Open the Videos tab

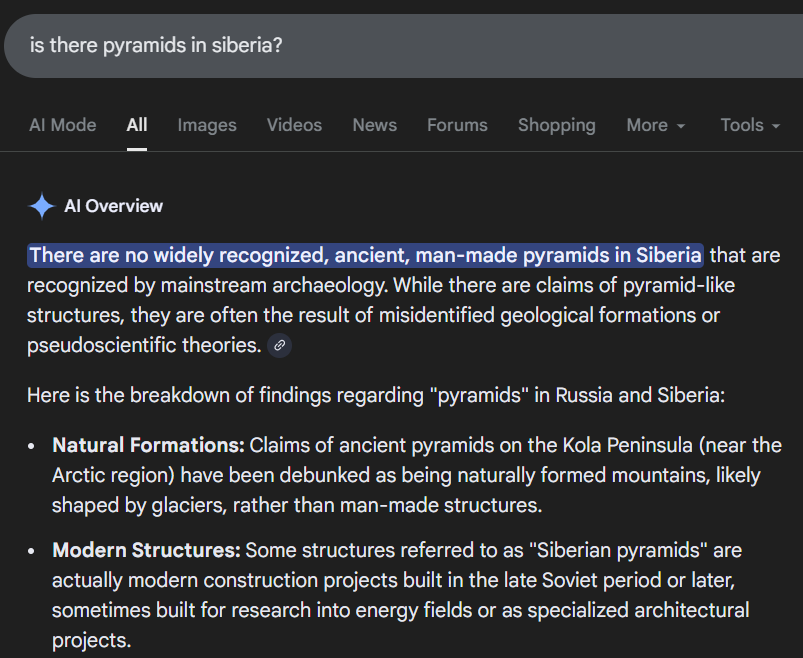coord(294,125)
